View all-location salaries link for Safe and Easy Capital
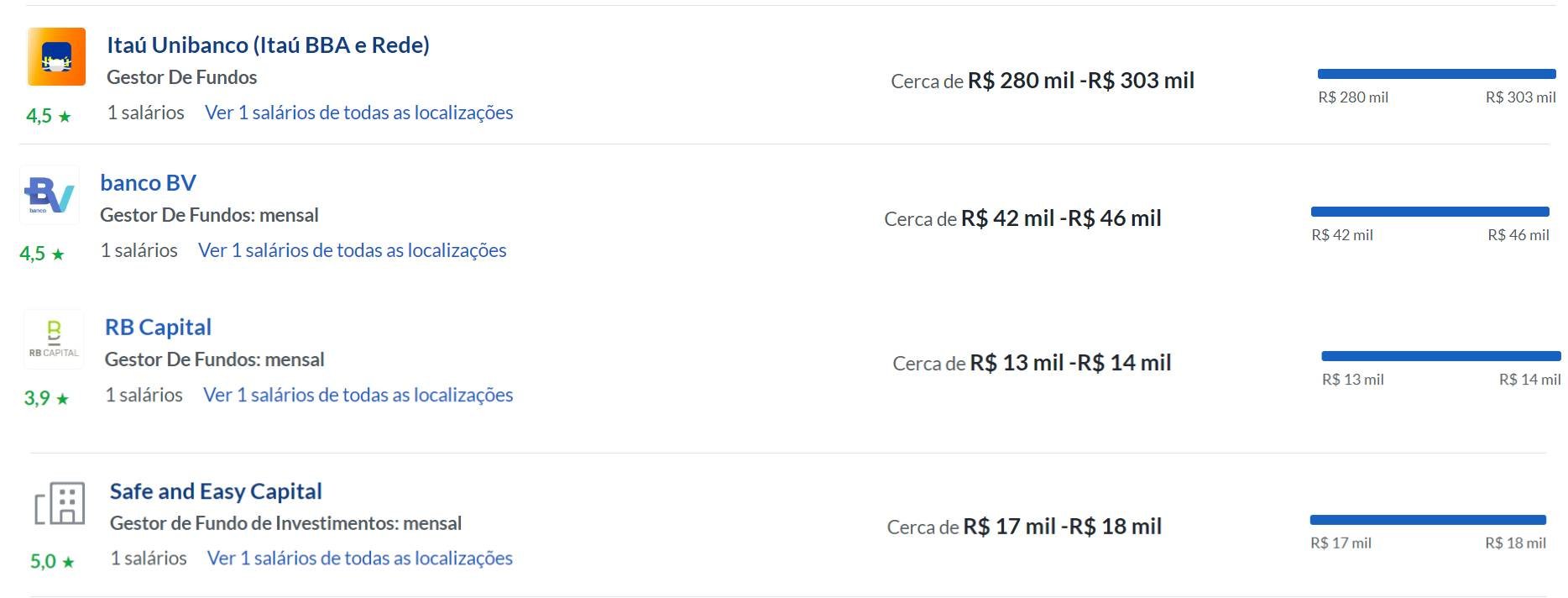This screenshot has height=598, width=1568. pyautogui.click(x=359, y=558)
